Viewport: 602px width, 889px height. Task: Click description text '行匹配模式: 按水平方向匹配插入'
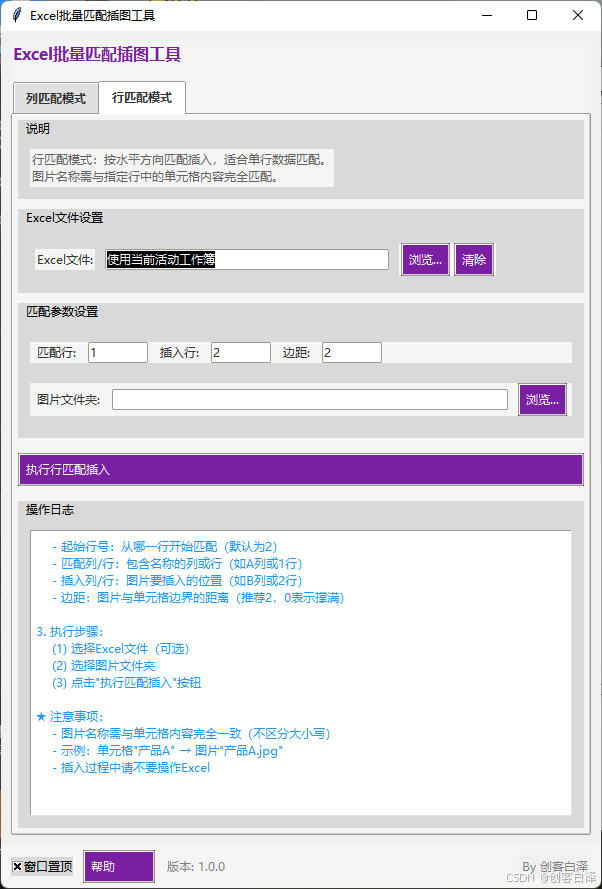click(x=180, y=160)
